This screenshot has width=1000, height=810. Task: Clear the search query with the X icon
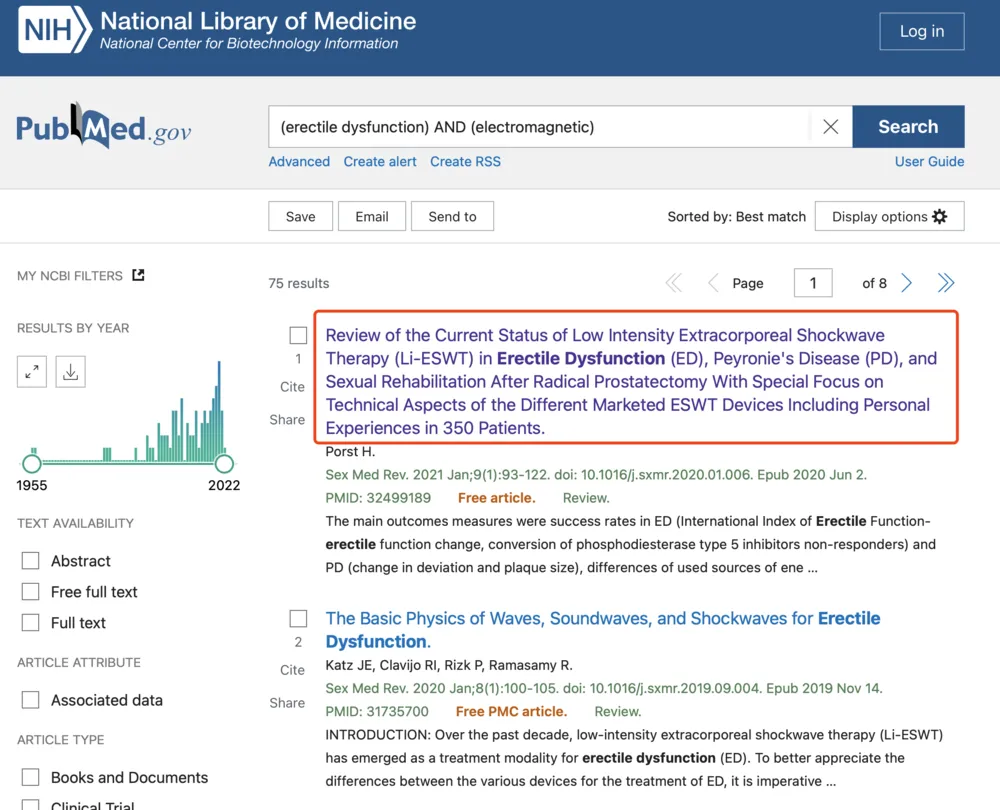(830, 127)
